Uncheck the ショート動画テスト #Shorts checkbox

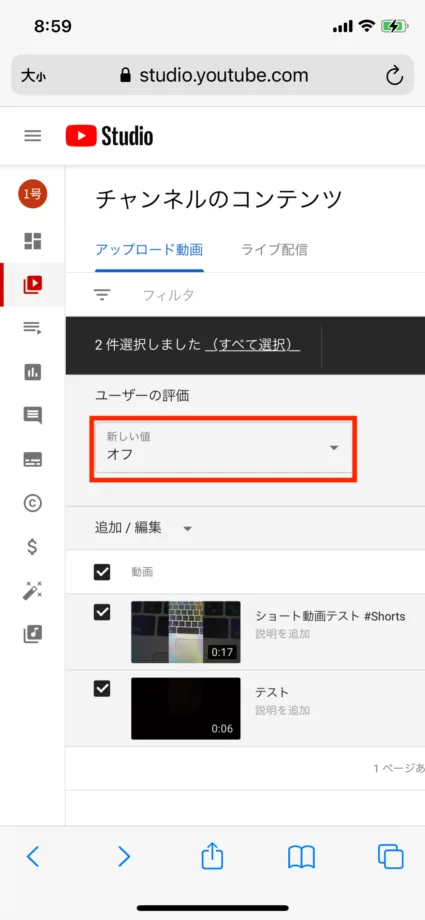click(x=102, y=613)
